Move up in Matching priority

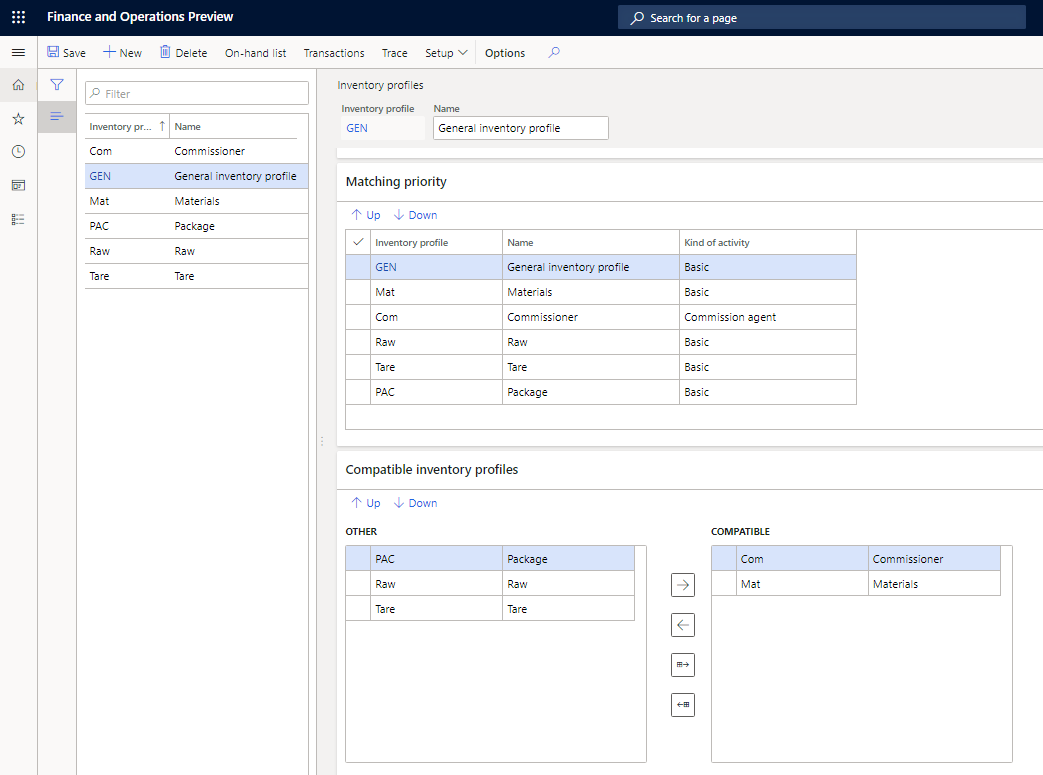coord(366,215)
